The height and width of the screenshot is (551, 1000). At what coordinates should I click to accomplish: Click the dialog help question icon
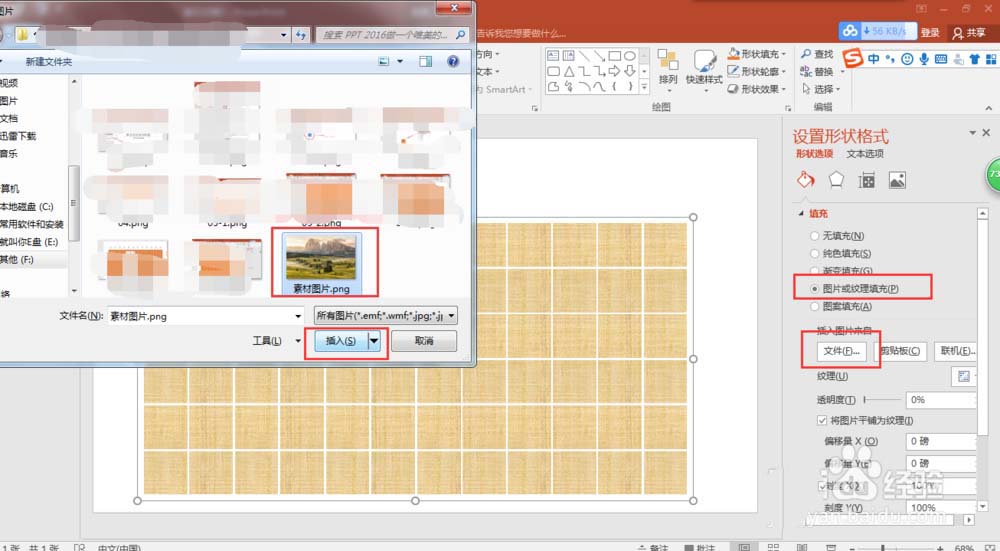[x=453, y=61]
